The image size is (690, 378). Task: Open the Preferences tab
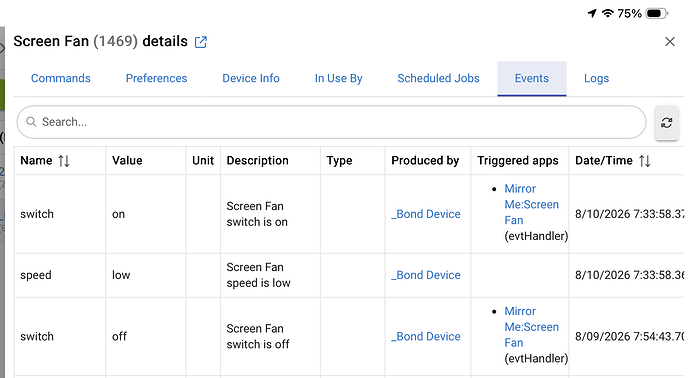156,78
